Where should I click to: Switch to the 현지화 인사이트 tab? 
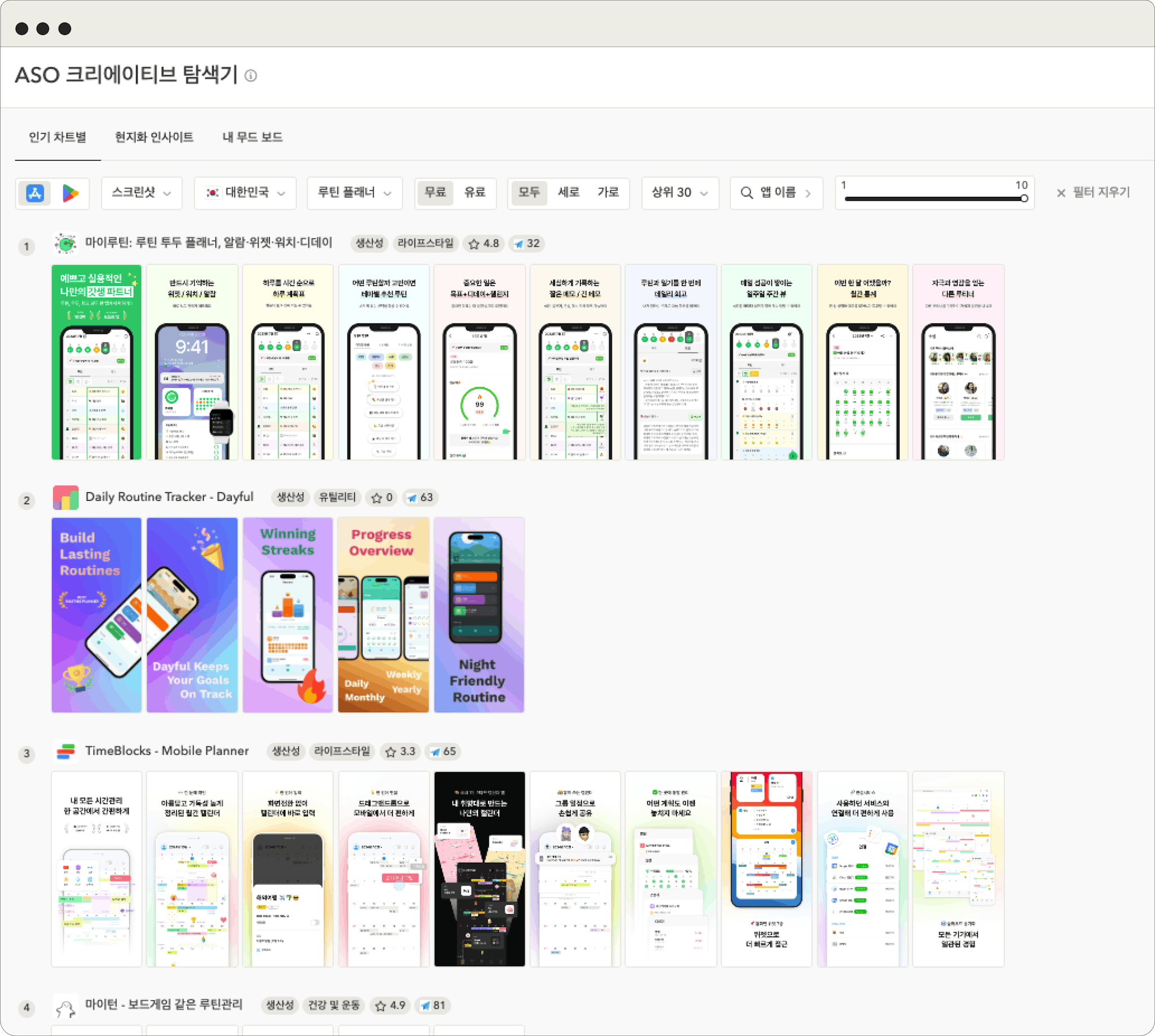[154, 137]
